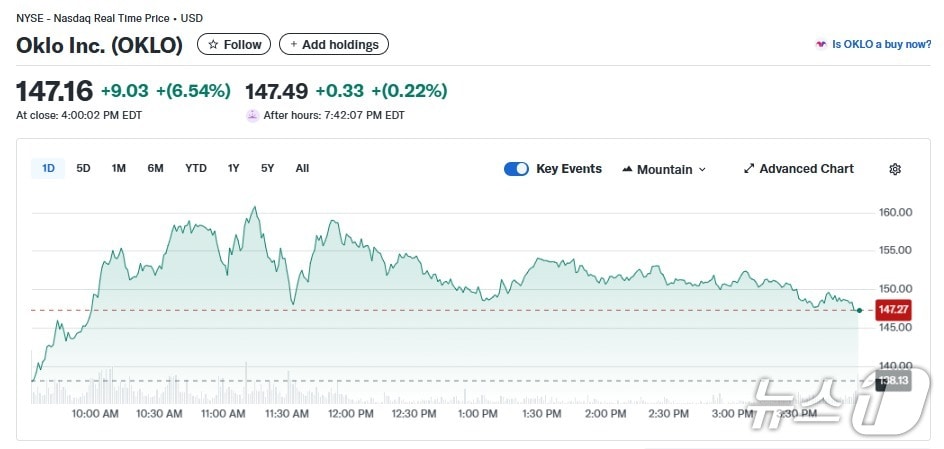The image size is (944, 449).
Task: Open the 'Is OKLO a buy now?' link
Action: click(881, 45)
